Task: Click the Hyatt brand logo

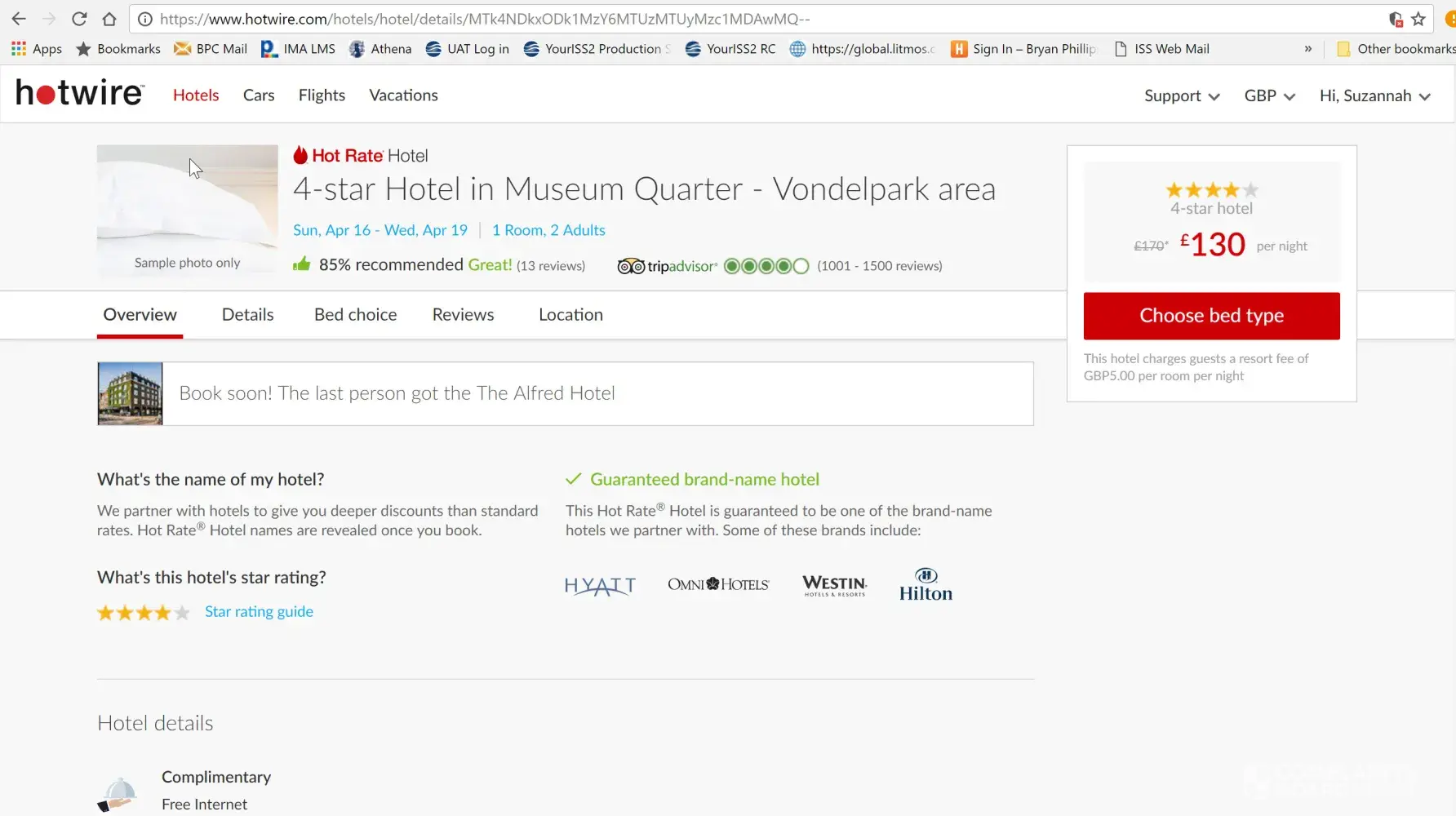Action: pos(600,585)
